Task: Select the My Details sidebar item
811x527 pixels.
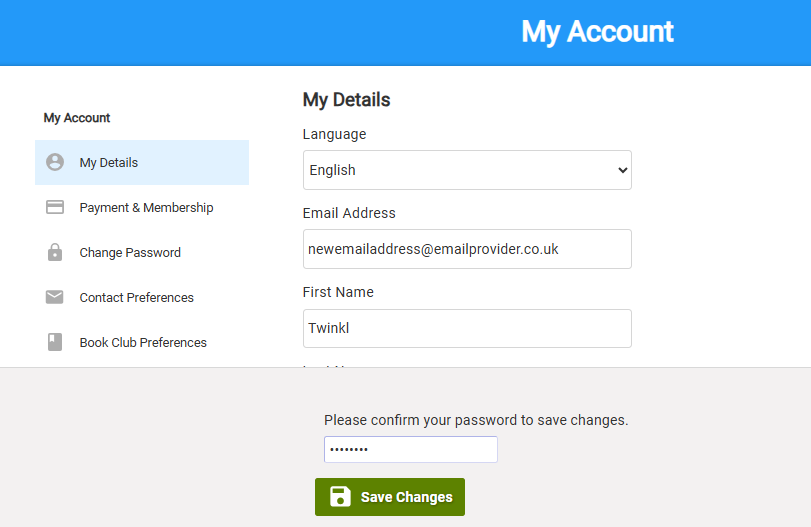Action: point(142,162)
